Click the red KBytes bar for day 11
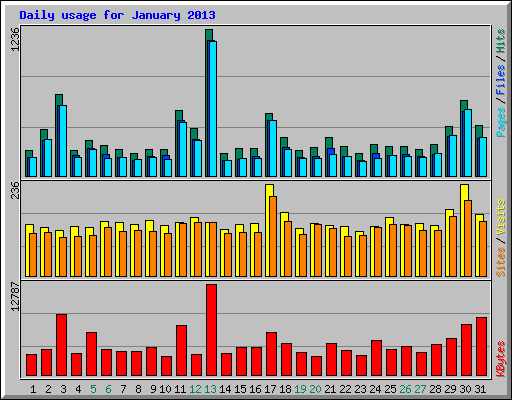Screen dimensions: 512x400 [x=181, y=351]
